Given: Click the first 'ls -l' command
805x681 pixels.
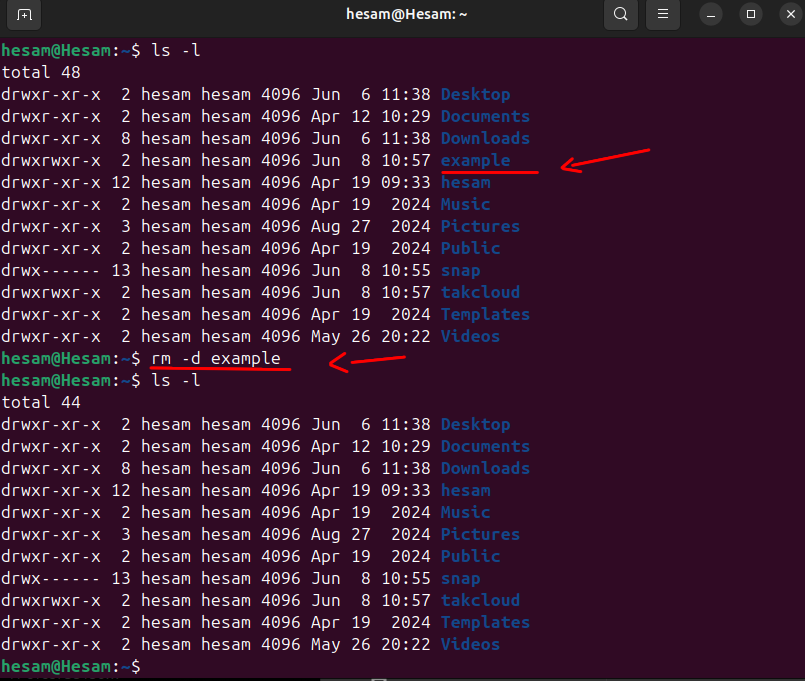Looking at the screenshot, I should click(176, 50).
